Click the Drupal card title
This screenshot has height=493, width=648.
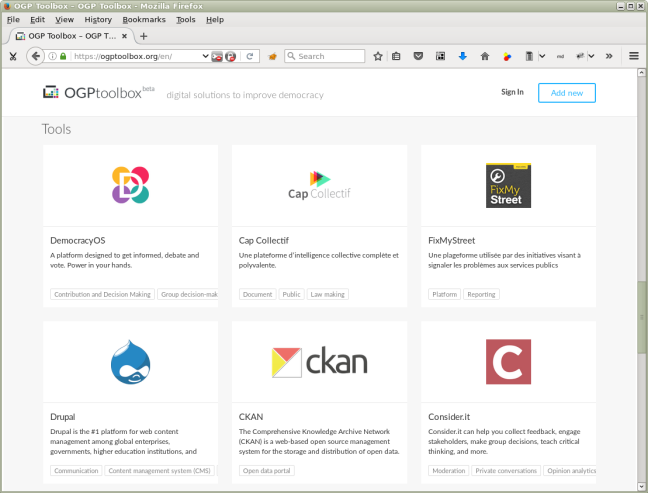(x=63, y=417)
